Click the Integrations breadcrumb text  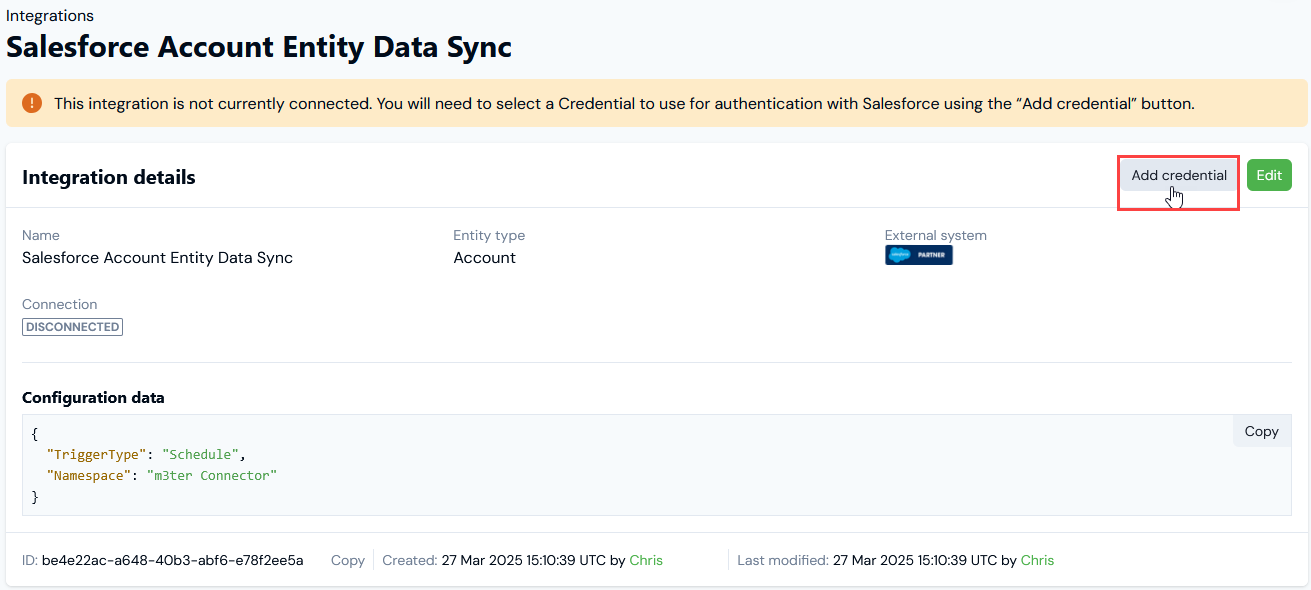[50, 16]
